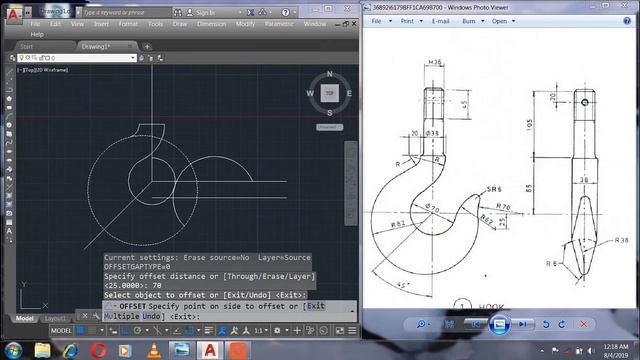Delete the image with red X in Photo Viewer

(584, 324)
